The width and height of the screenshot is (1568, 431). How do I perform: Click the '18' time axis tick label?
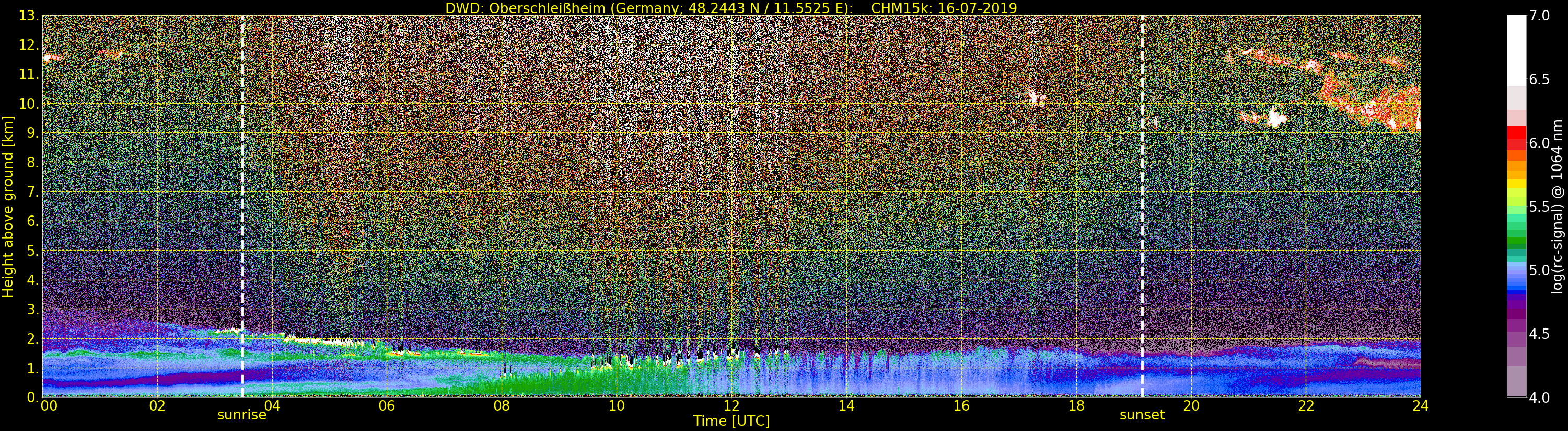1076,406
